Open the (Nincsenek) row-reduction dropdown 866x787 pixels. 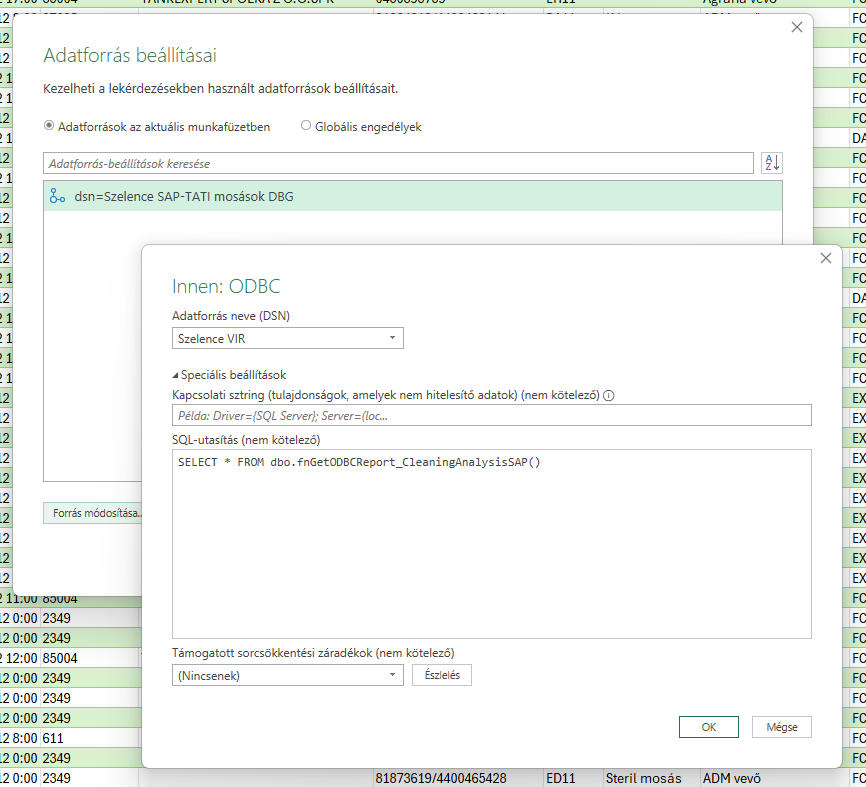pyautogui.click(x=288, y=675)
